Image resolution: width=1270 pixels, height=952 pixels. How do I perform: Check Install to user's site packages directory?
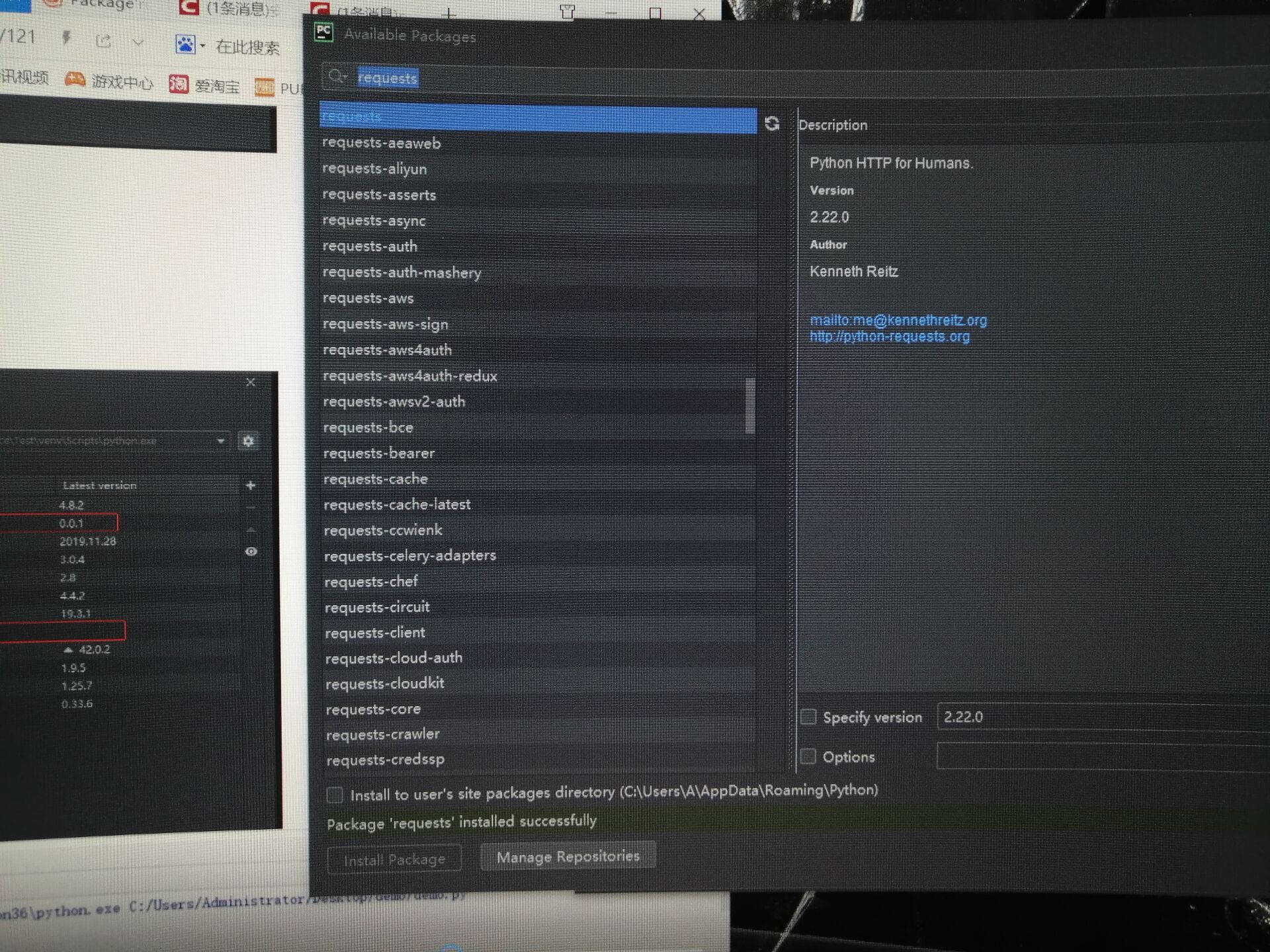(x=335, y=795)
